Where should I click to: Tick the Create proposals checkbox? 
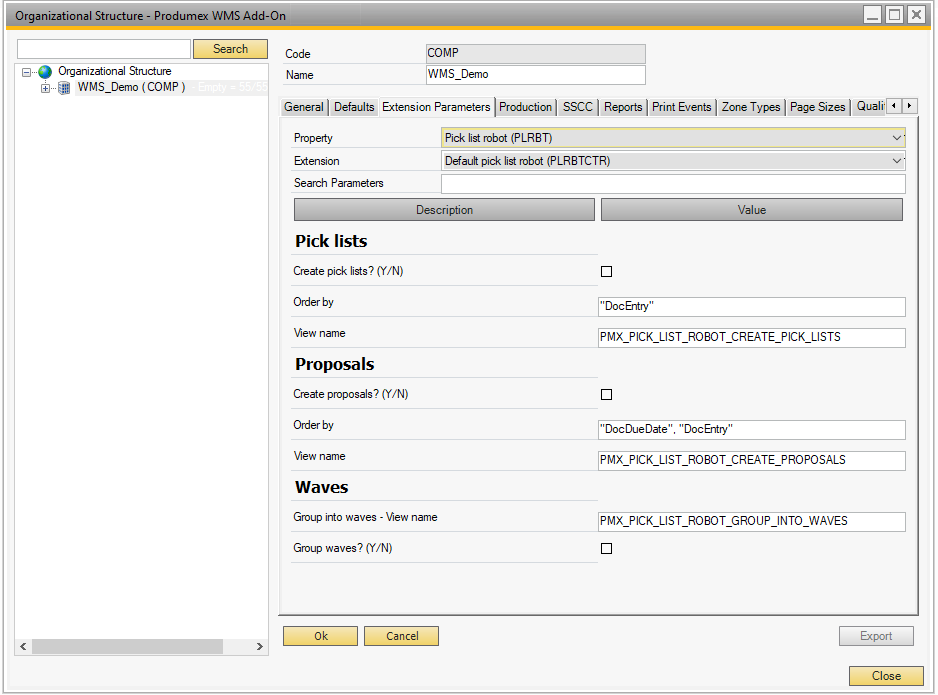606,394
